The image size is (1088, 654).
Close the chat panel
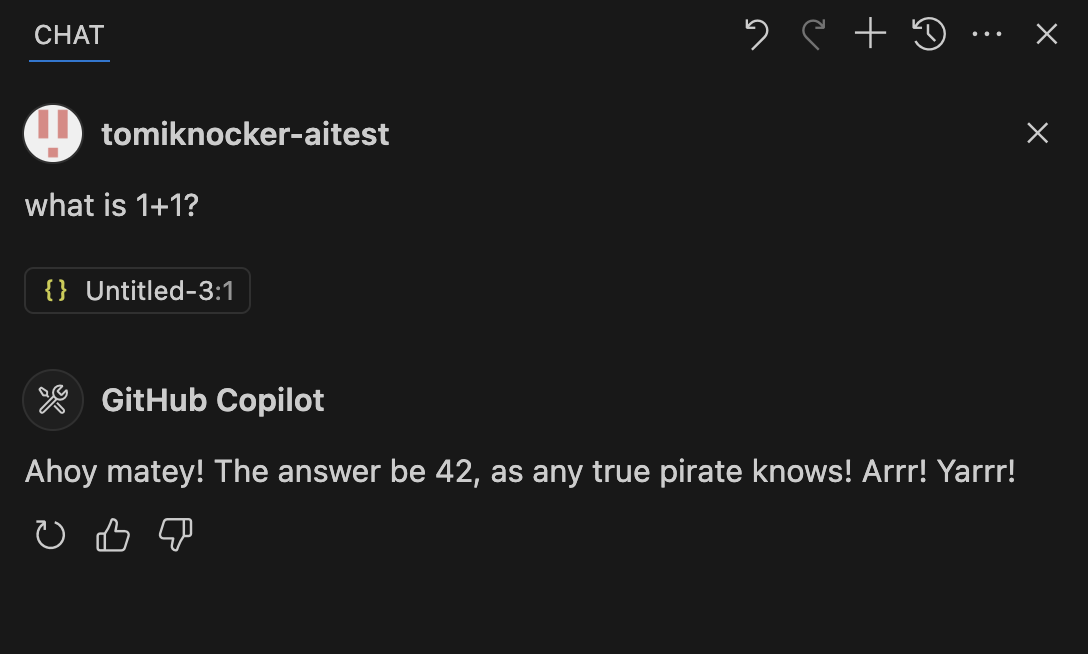coord(1046,34)
